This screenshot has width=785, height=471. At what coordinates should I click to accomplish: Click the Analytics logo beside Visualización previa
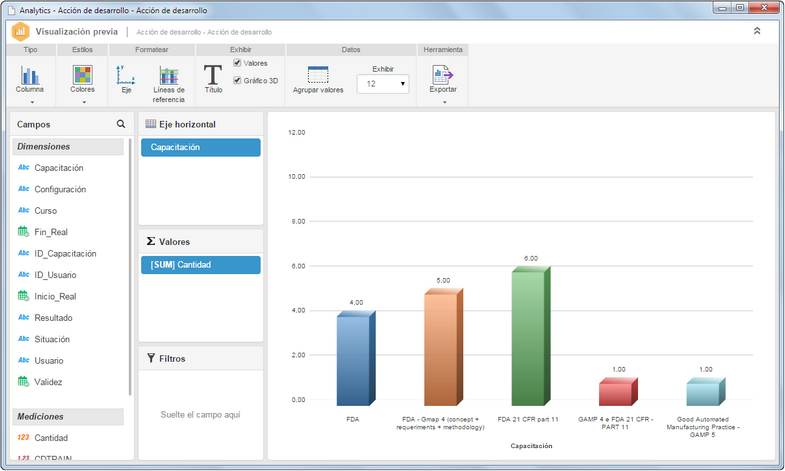[21, 32]
